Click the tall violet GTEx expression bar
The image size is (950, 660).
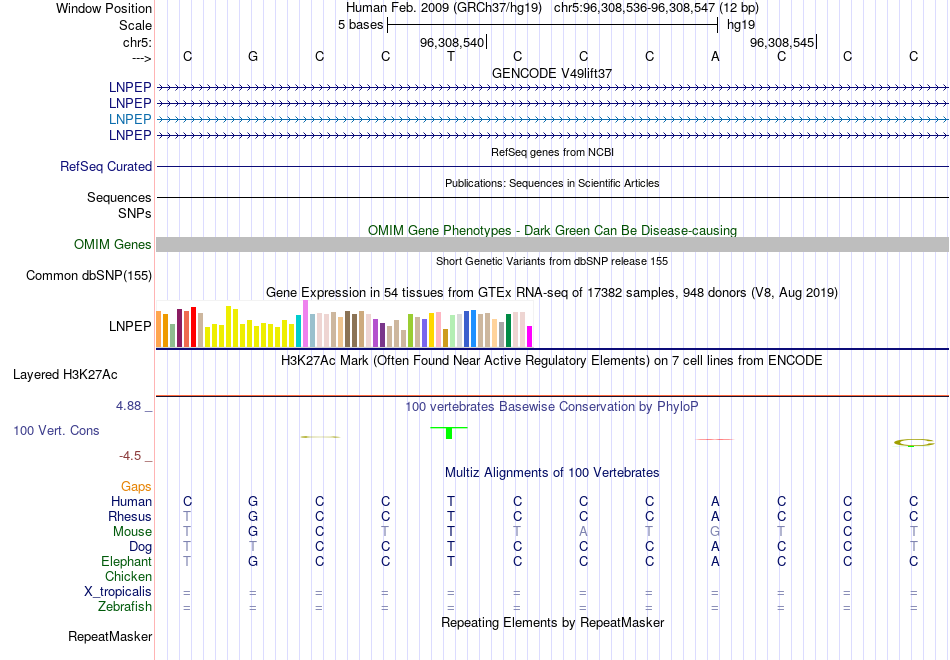coord(305,324)
